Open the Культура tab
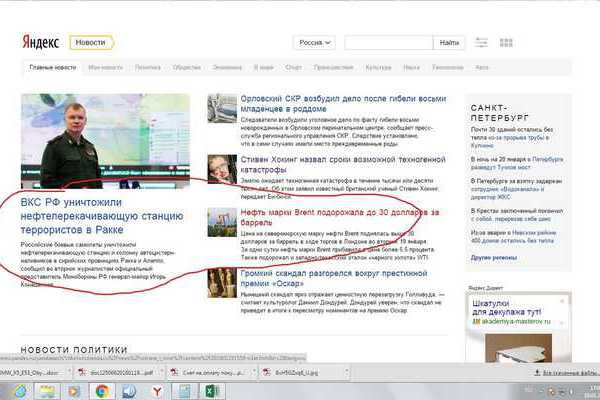Image resolution: width=600 pixels, height=400 pixels. click(378, 68)
